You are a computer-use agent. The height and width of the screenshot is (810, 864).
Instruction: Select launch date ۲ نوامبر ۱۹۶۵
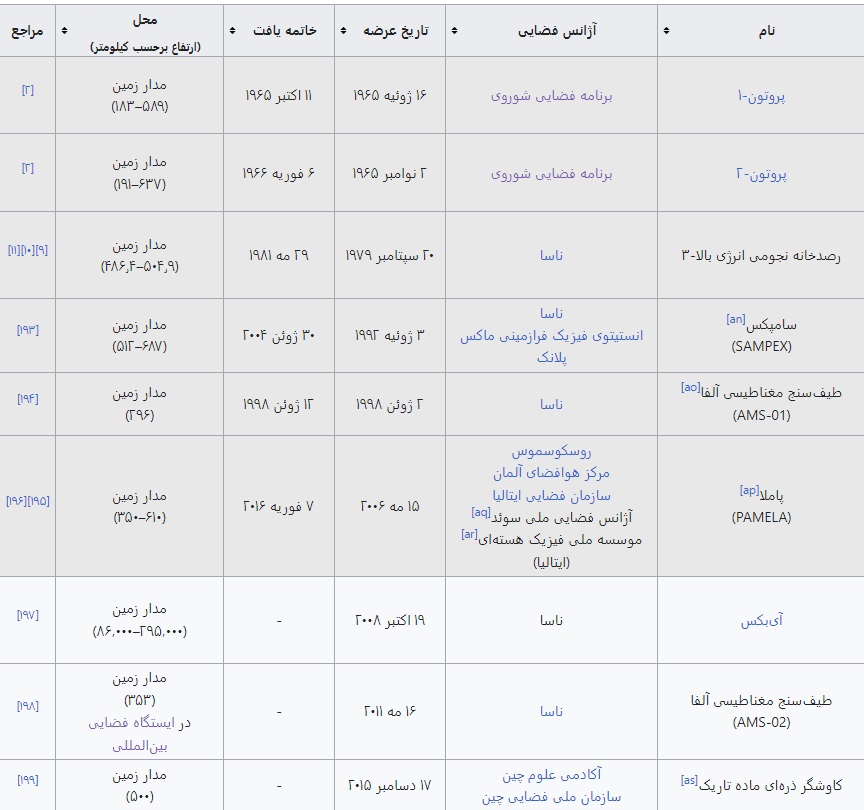tap(390, 174)
